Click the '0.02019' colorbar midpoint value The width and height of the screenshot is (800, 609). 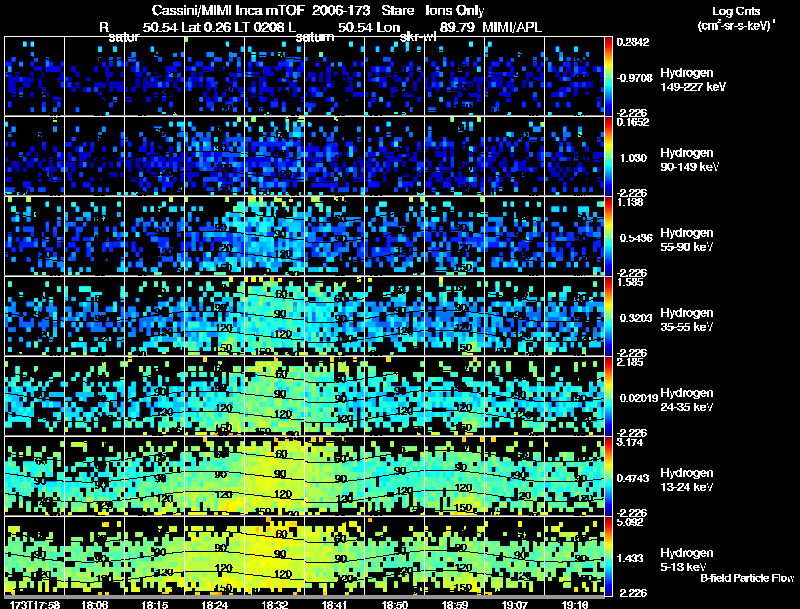[x=639, y=398]
